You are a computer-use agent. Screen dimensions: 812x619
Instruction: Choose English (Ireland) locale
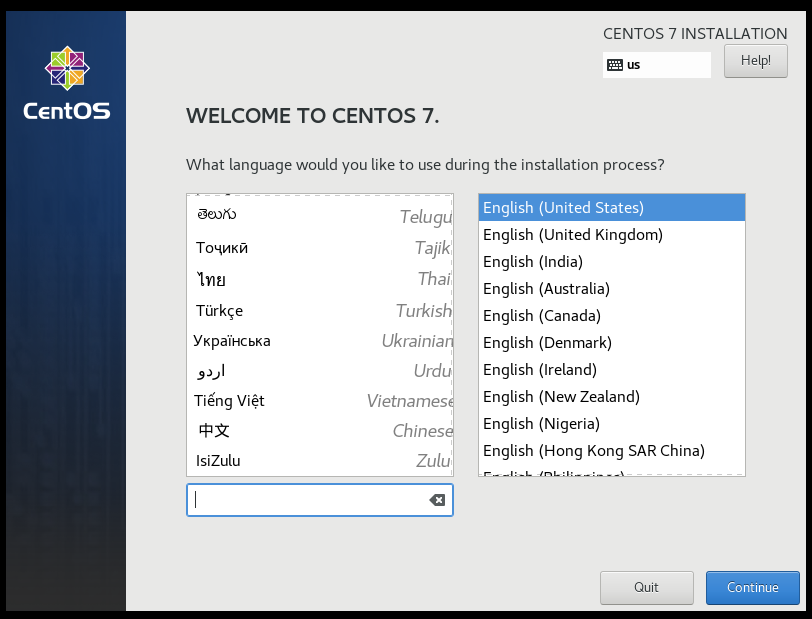coord(612,370)
